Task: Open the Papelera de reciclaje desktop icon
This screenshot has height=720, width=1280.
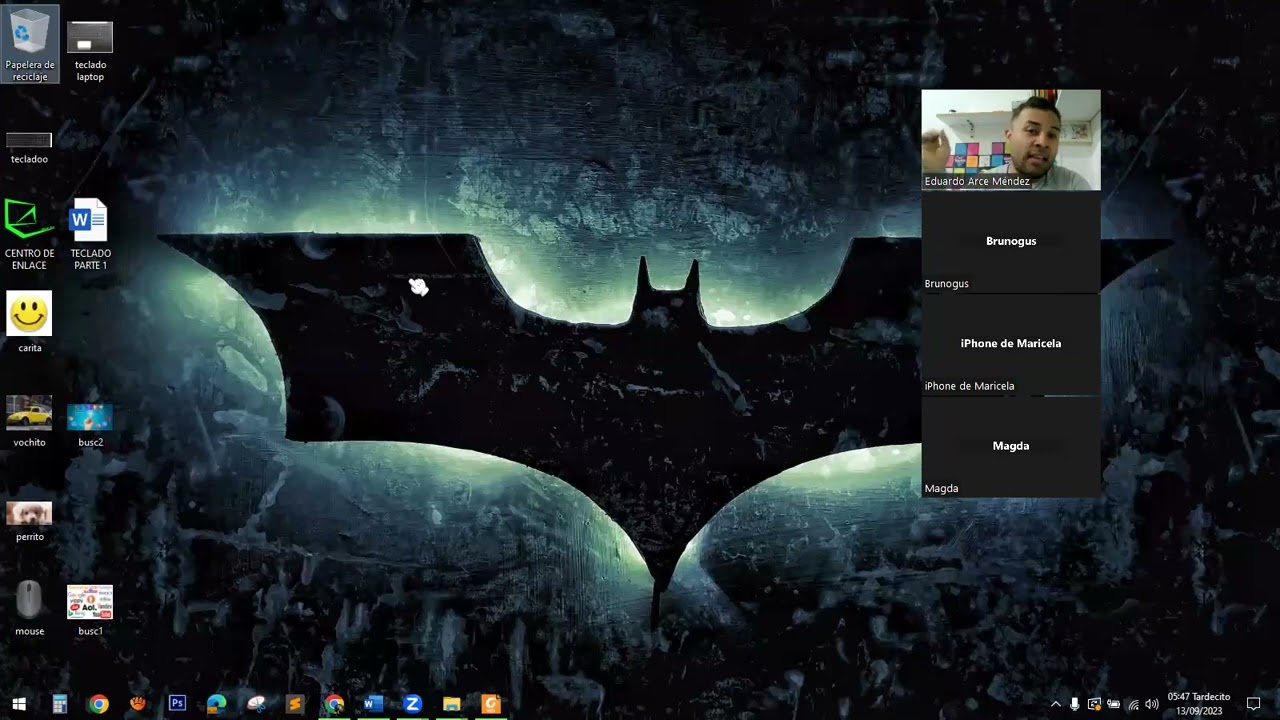Action: pos(30,44)
